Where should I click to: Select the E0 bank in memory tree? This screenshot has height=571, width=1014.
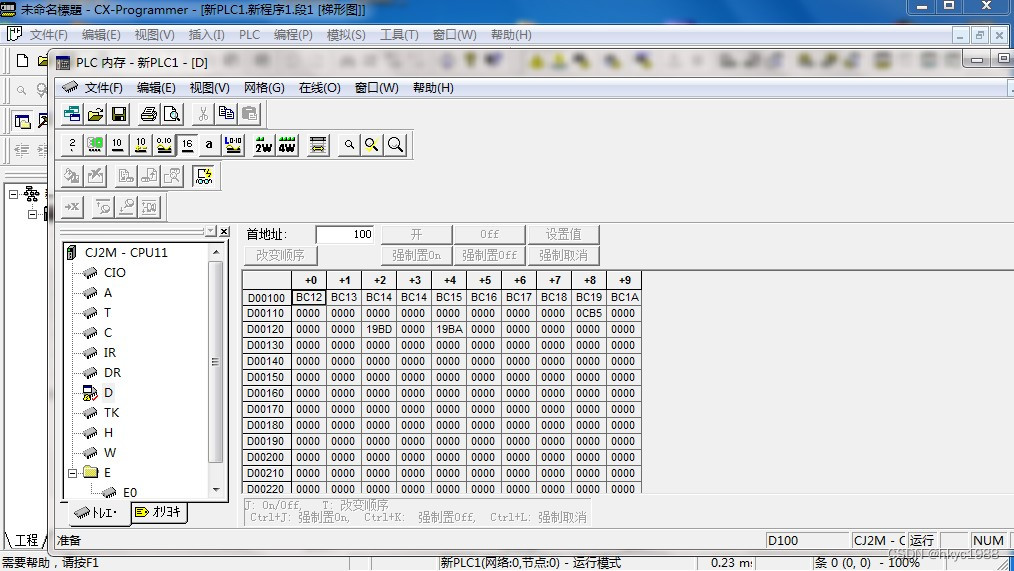click(129, 493)
